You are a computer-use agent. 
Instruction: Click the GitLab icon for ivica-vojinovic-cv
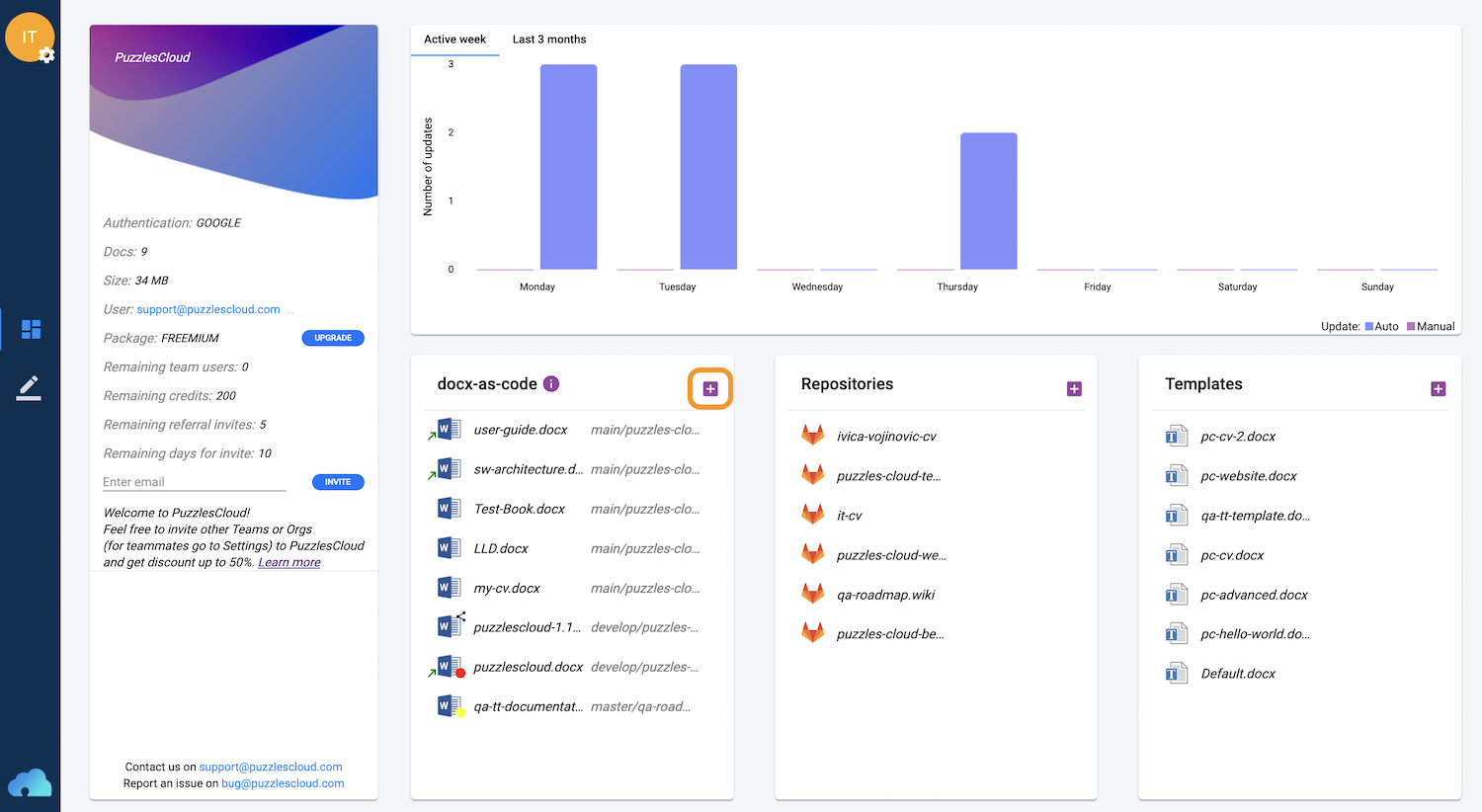812,436
